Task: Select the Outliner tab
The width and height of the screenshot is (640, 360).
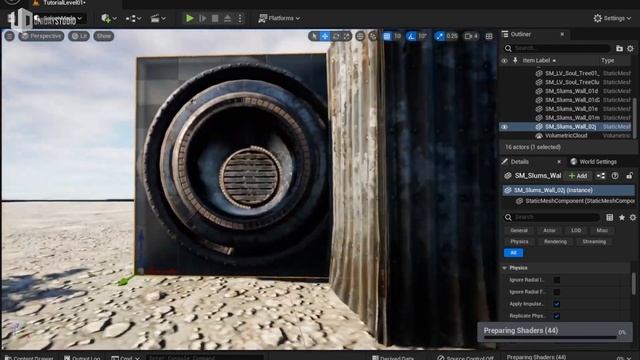Action: click(x=520, y=34)
